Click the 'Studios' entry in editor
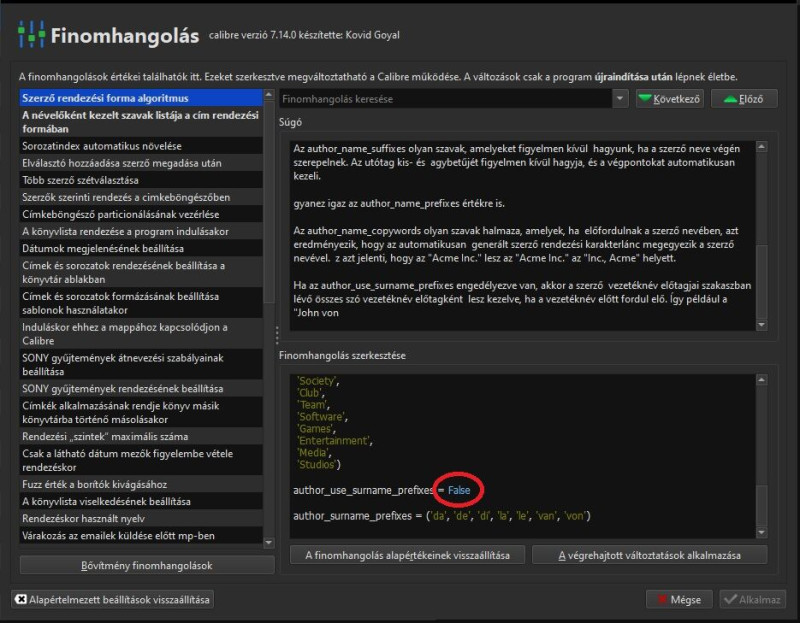Image resolution: width=800 pixels, height=623 pixels. [317, 464]
